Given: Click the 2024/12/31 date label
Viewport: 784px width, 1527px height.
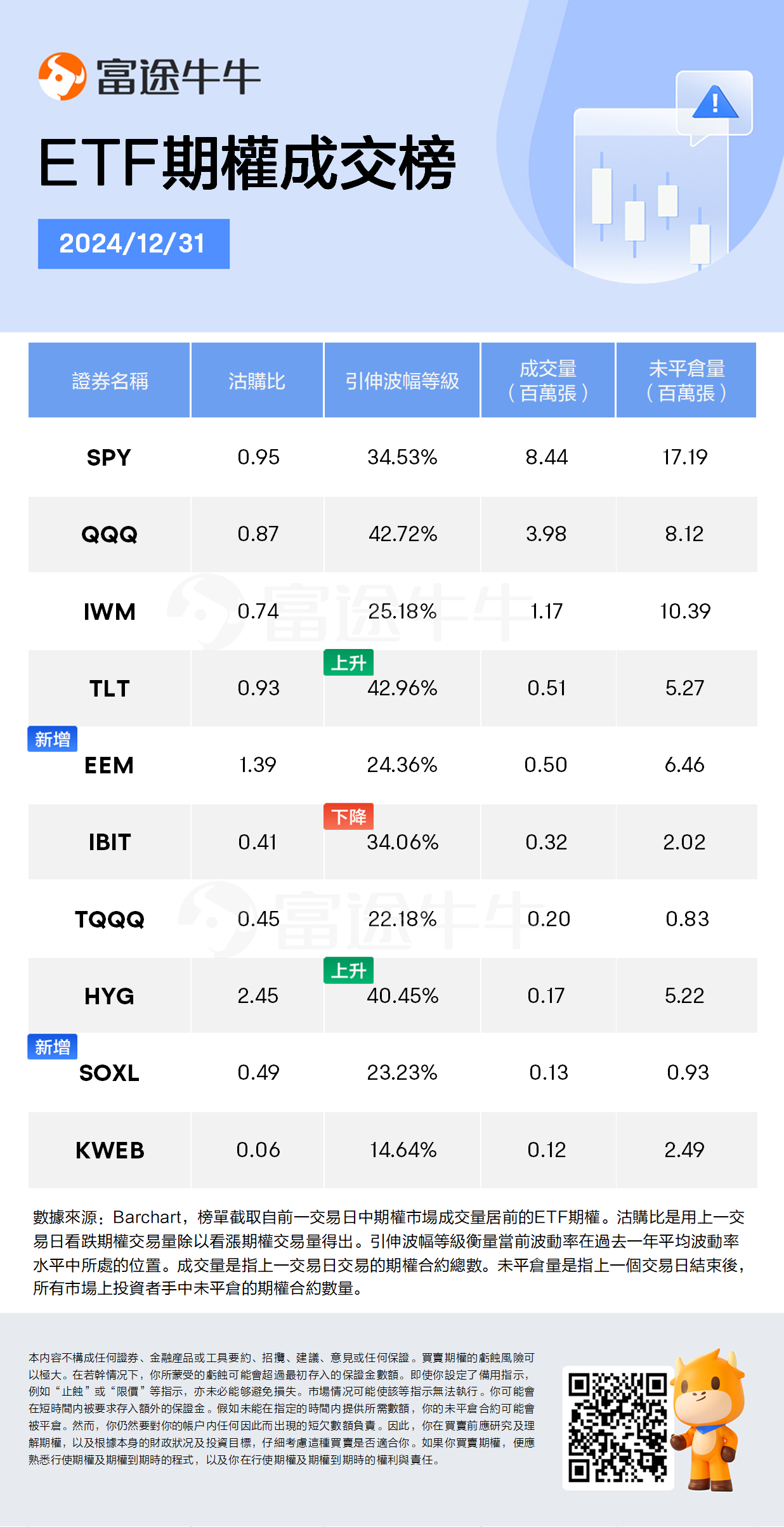Looking at the screenshot, I should tap(133, 244).
